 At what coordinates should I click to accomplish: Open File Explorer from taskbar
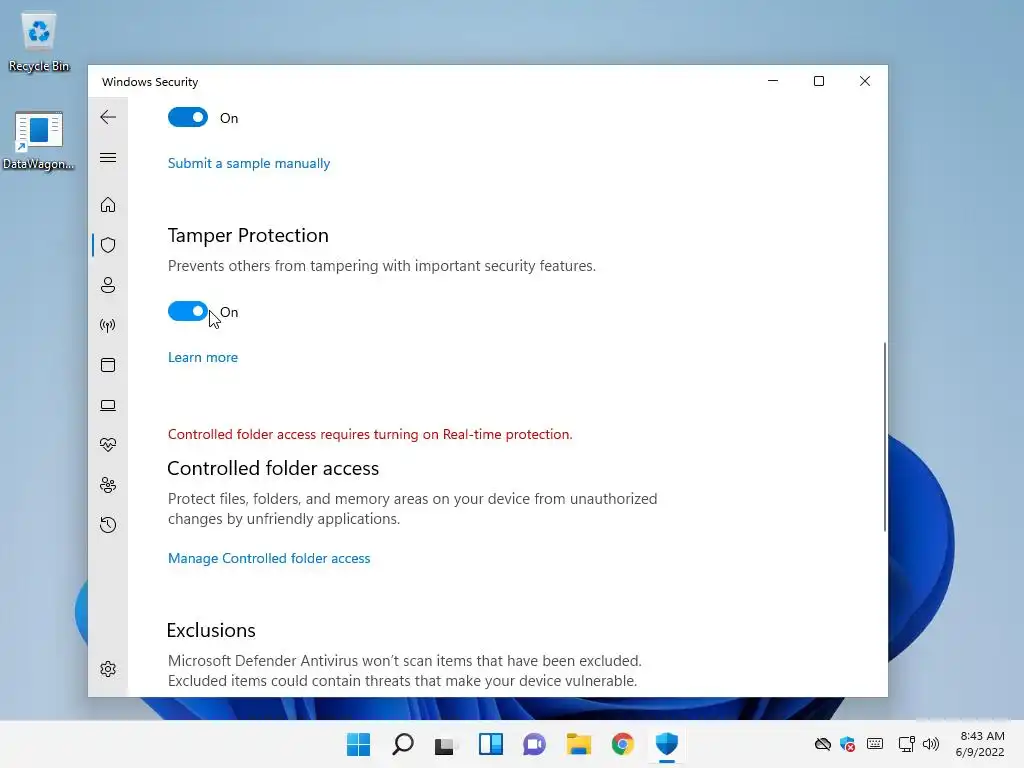(x=579, y=744)
